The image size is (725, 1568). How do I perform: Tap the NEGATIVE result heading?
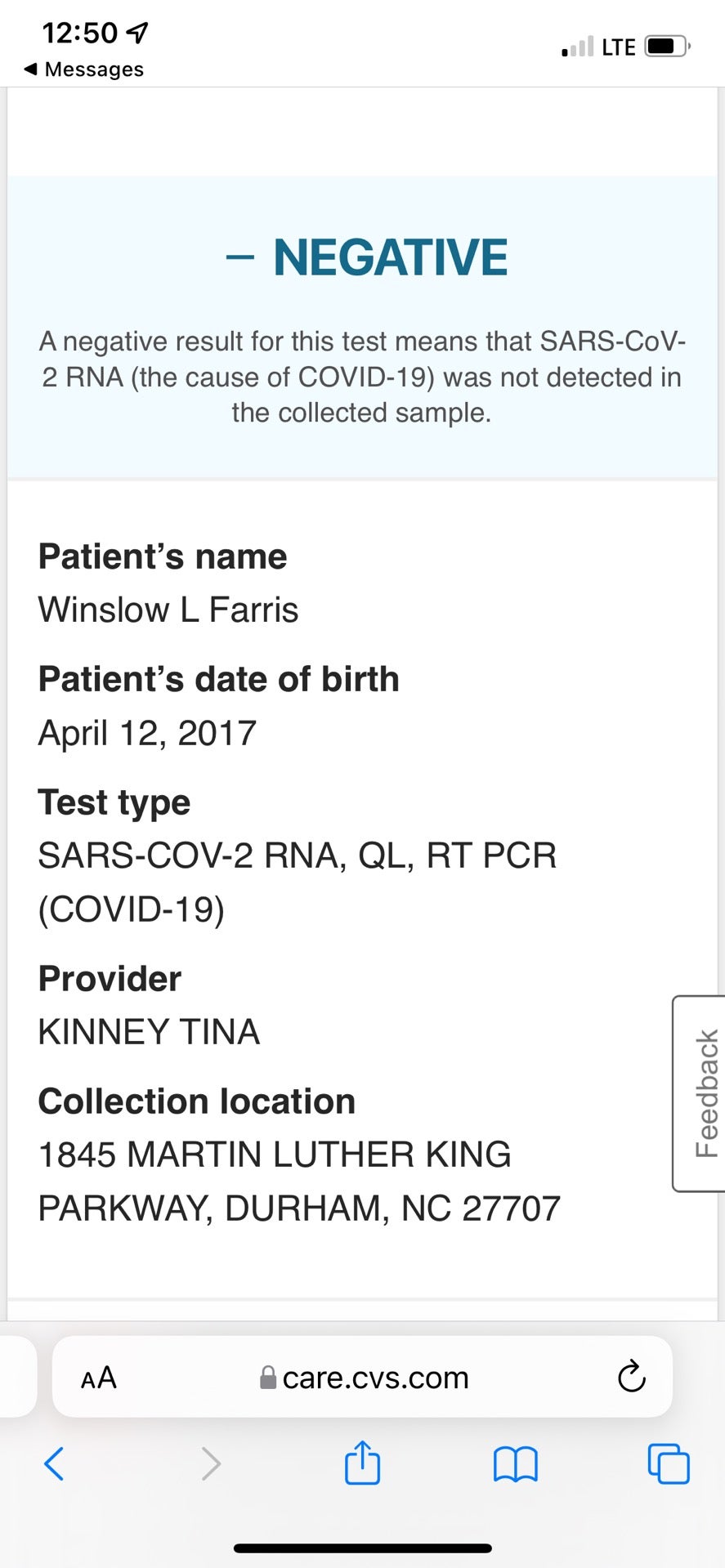[x=367, y=257]
